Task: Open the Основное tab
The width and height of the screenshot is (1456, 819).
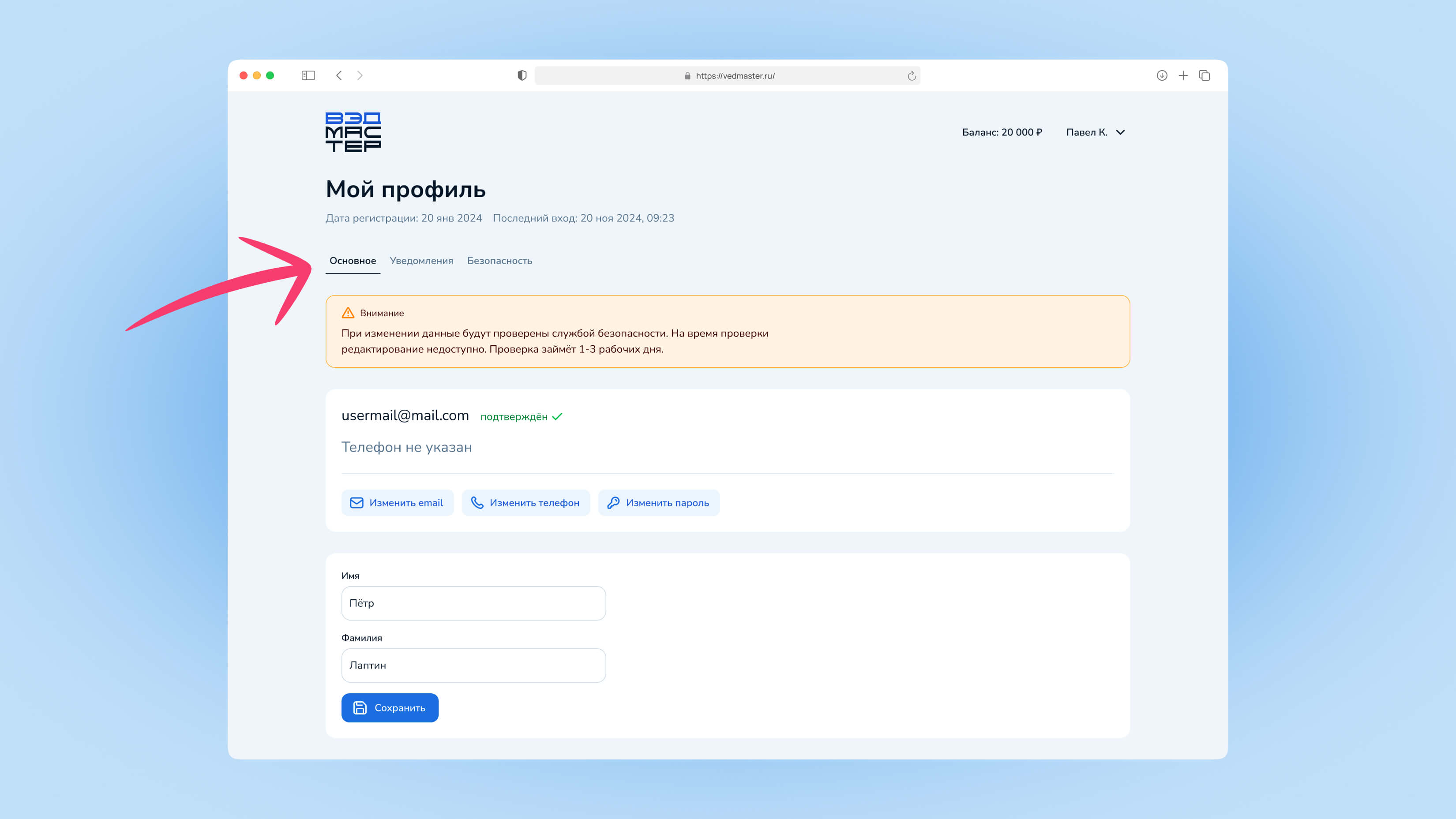Action: click(353, 261)
